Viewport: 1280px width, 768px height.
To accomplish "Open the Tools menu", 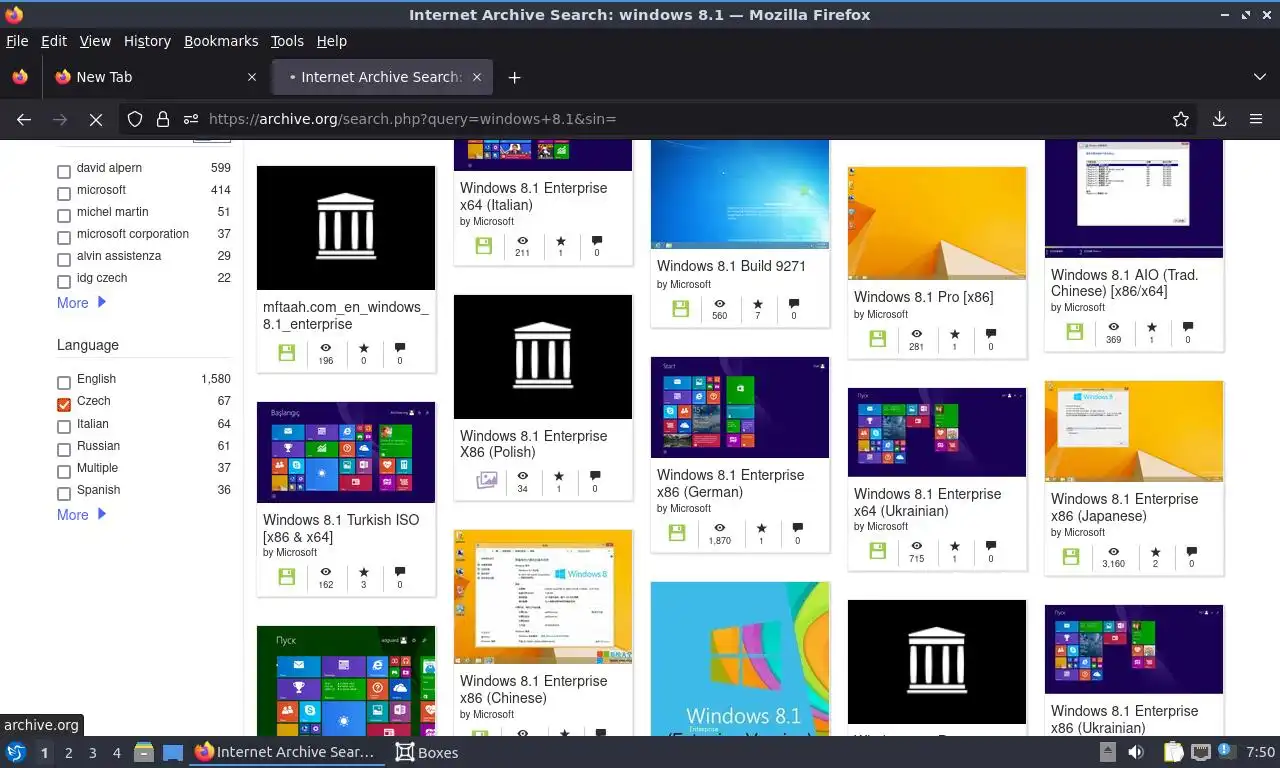I will pos(287,41).
